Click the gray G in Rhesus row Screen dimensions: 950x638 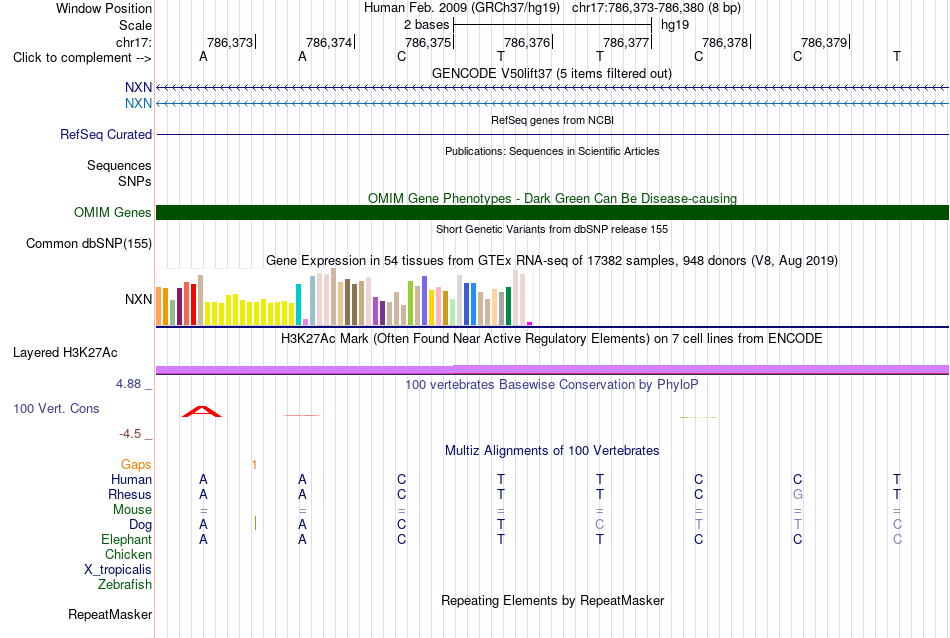(797, 494)
